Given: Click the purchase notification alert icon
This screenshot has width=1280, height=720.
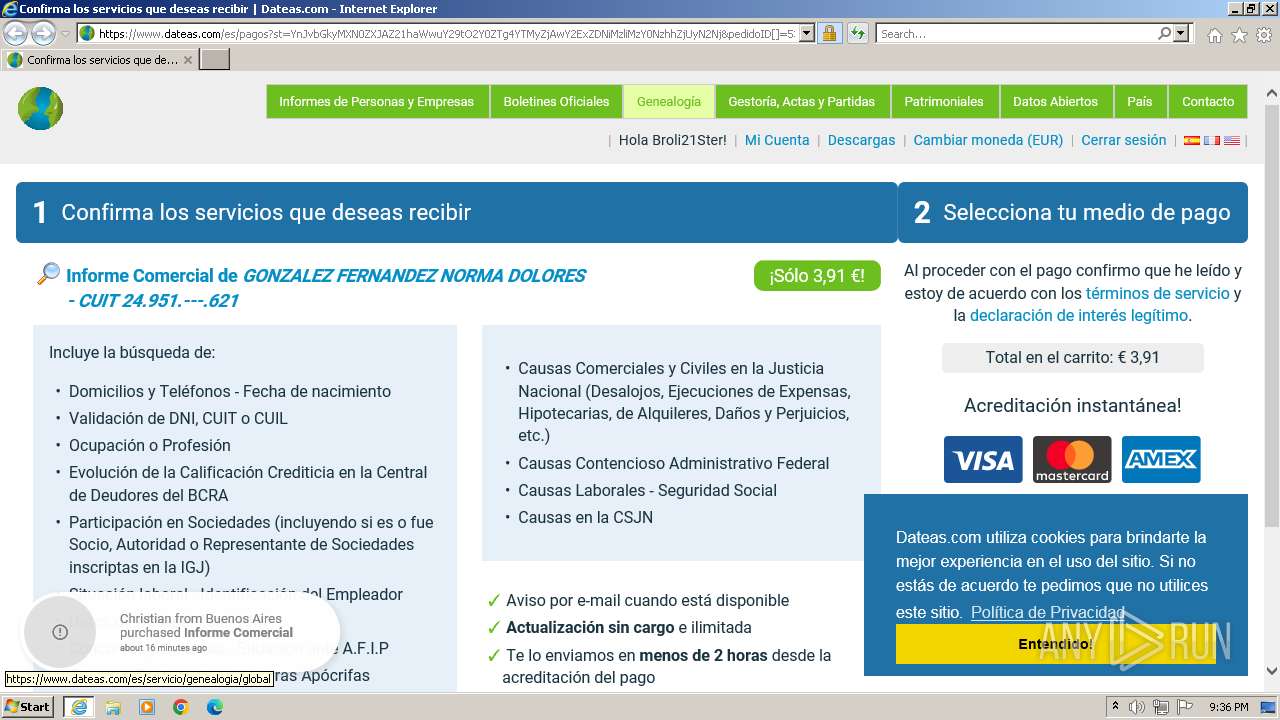Looking at the screenshot, I should [60, 632].
